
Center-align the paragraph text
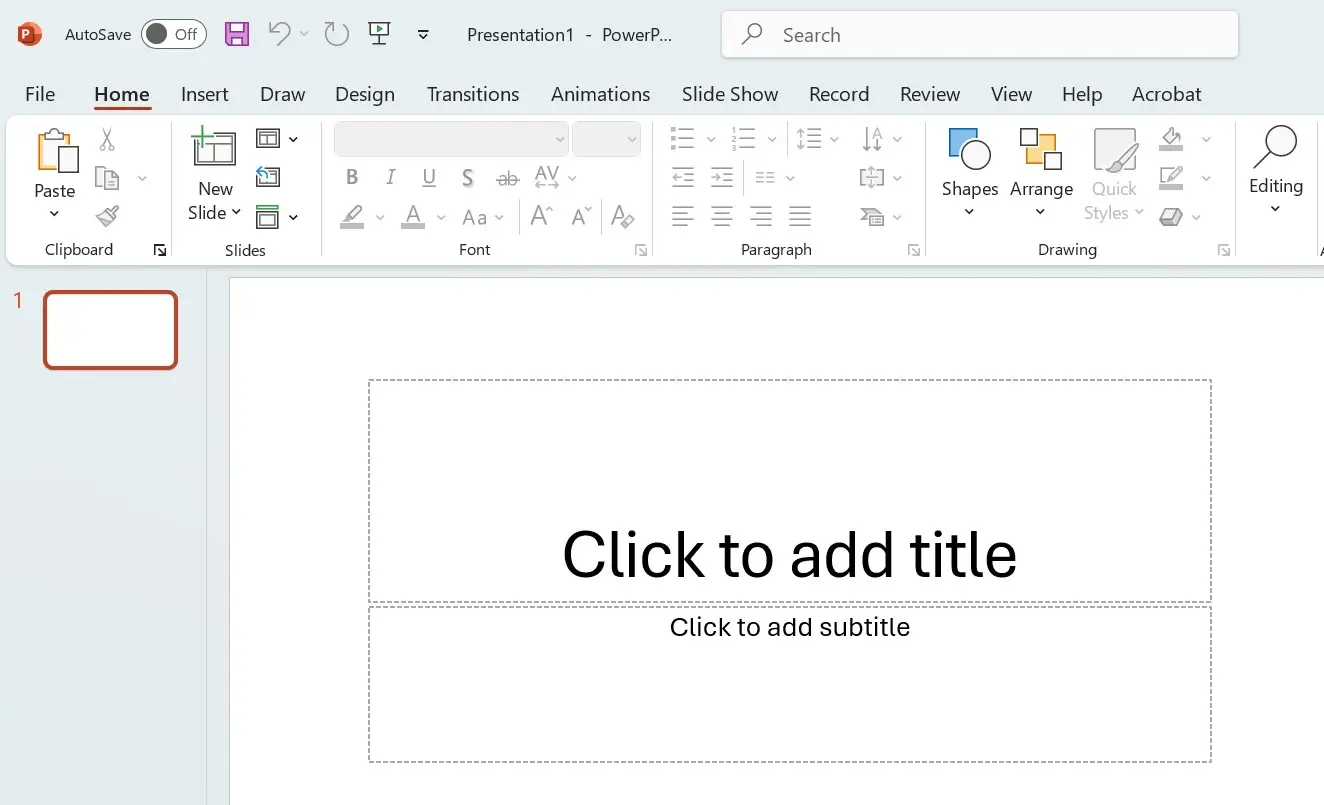722,216
